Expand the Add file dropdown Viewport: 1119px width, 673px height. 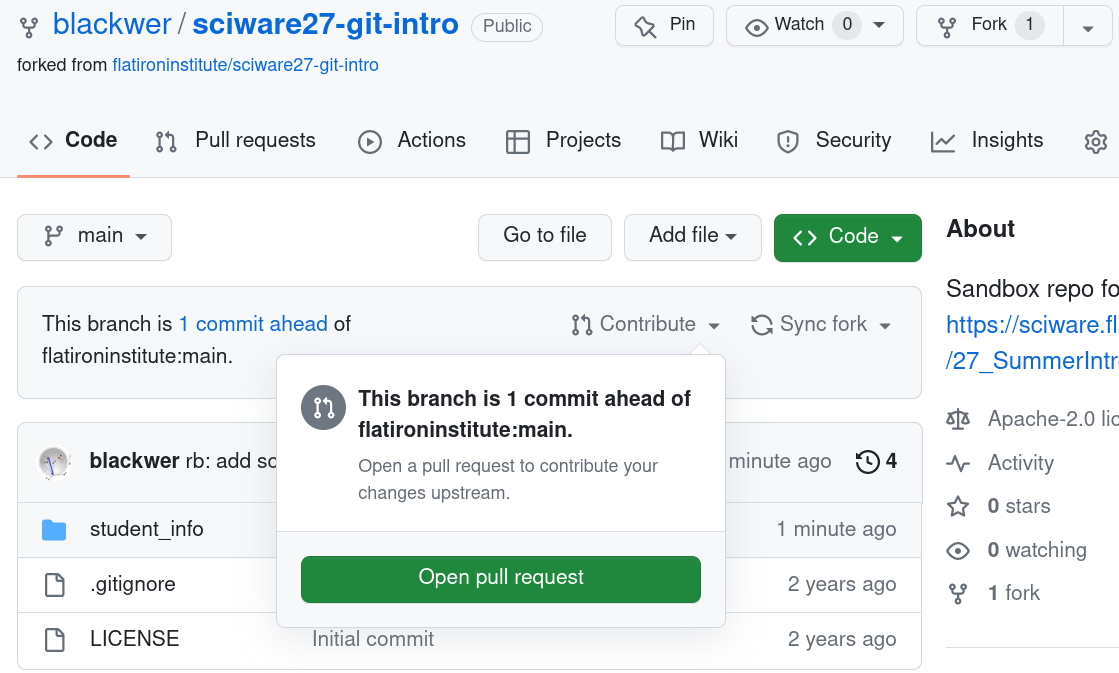692,237
